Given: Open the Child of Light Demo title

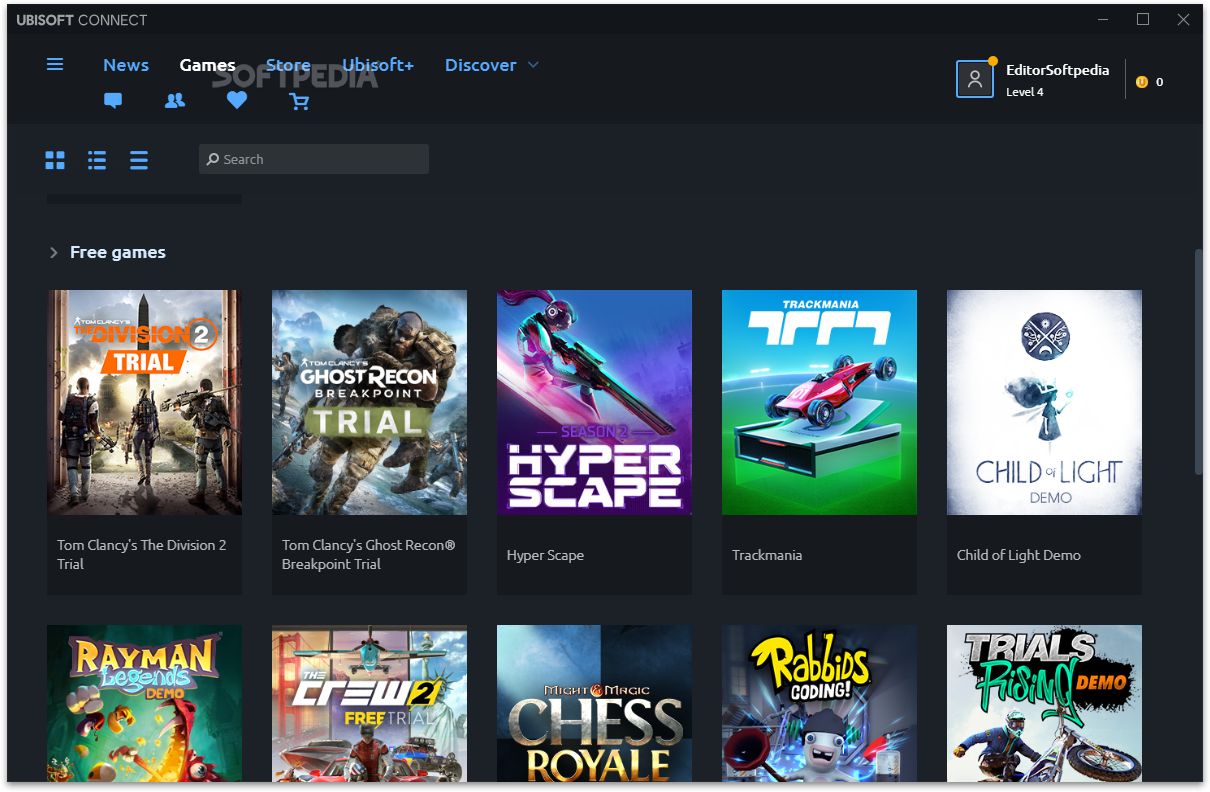Looking at the screenshot, I should (x=1018, y=555).
